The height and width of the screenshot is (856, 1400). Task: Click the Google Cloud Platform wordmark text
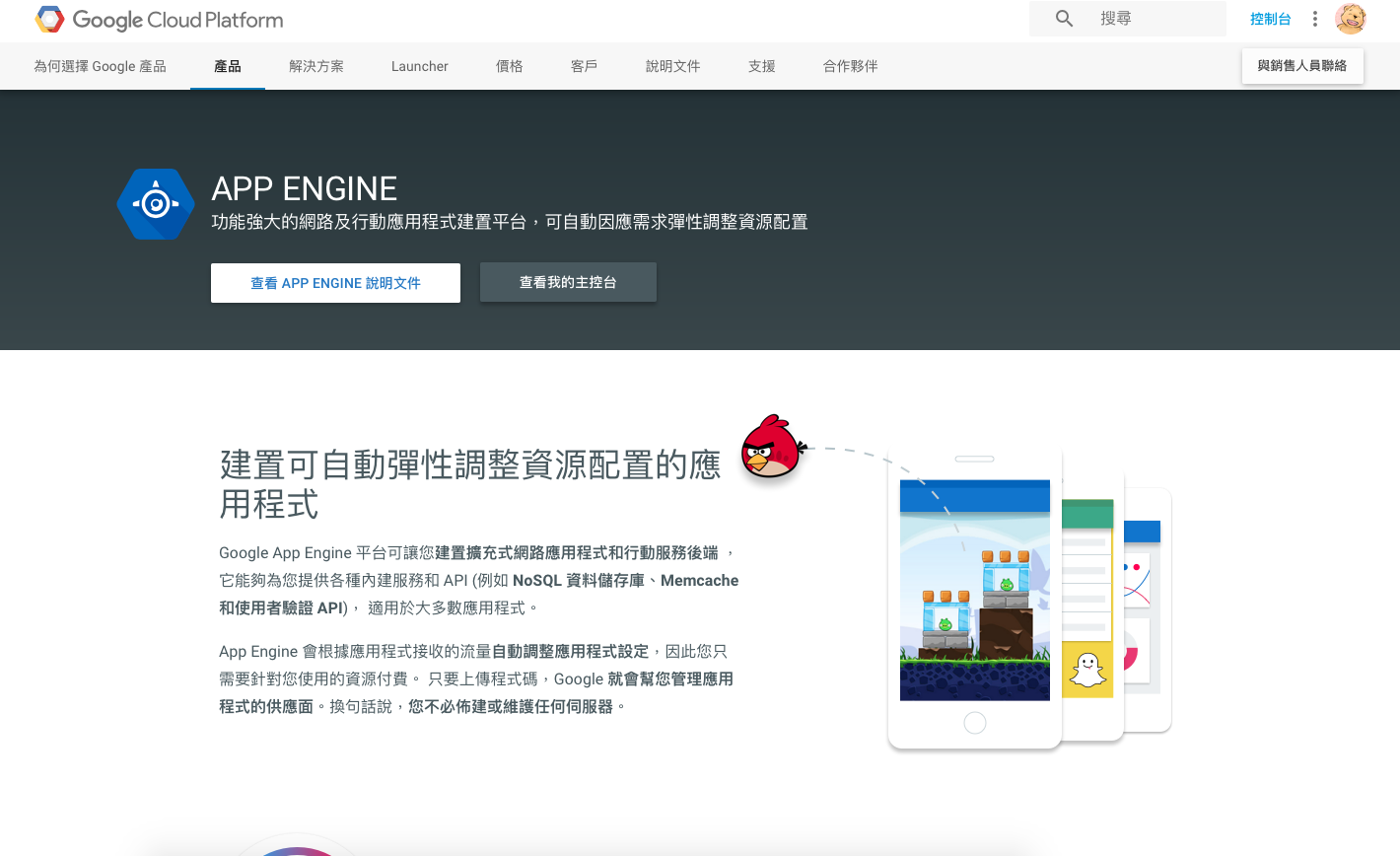coord(177,20)
